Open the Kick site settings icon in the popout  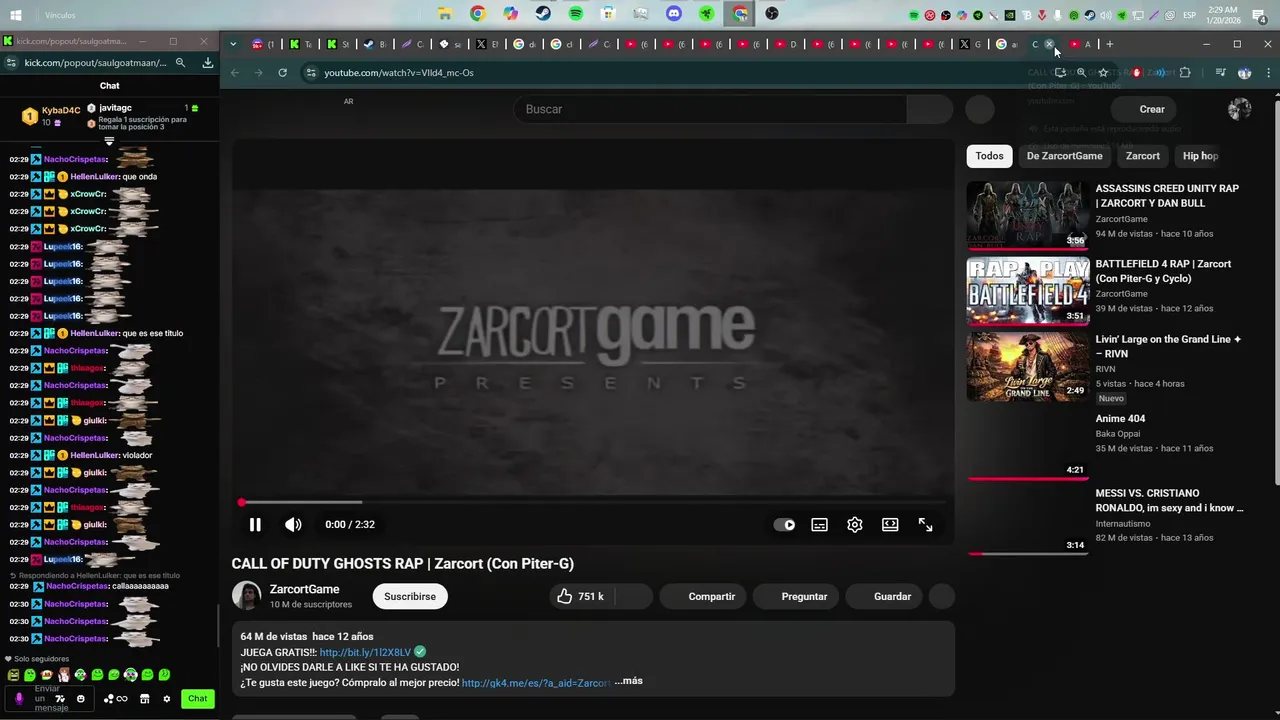10,63
